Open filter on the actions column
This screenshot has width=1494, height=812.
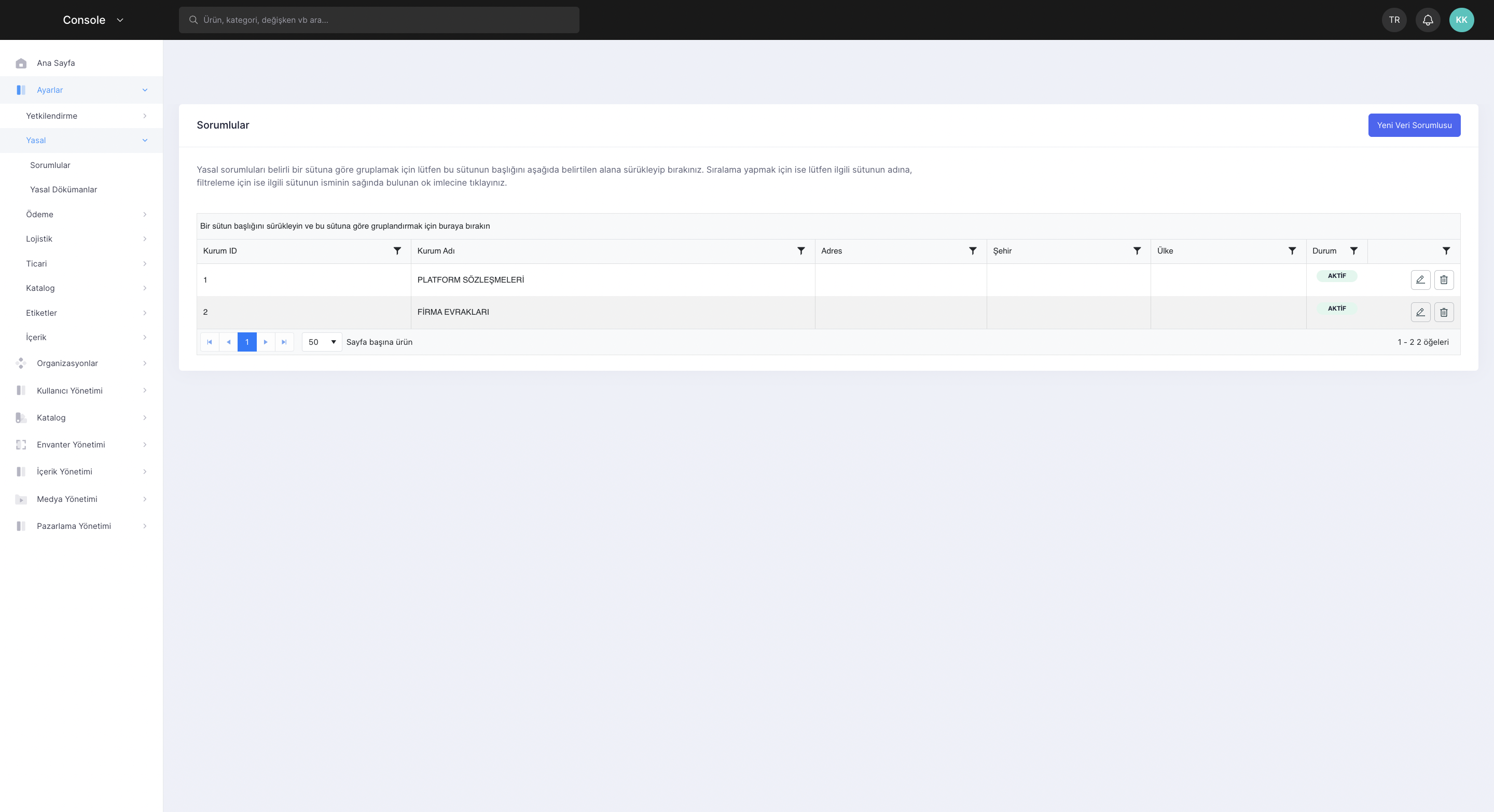1446,251
